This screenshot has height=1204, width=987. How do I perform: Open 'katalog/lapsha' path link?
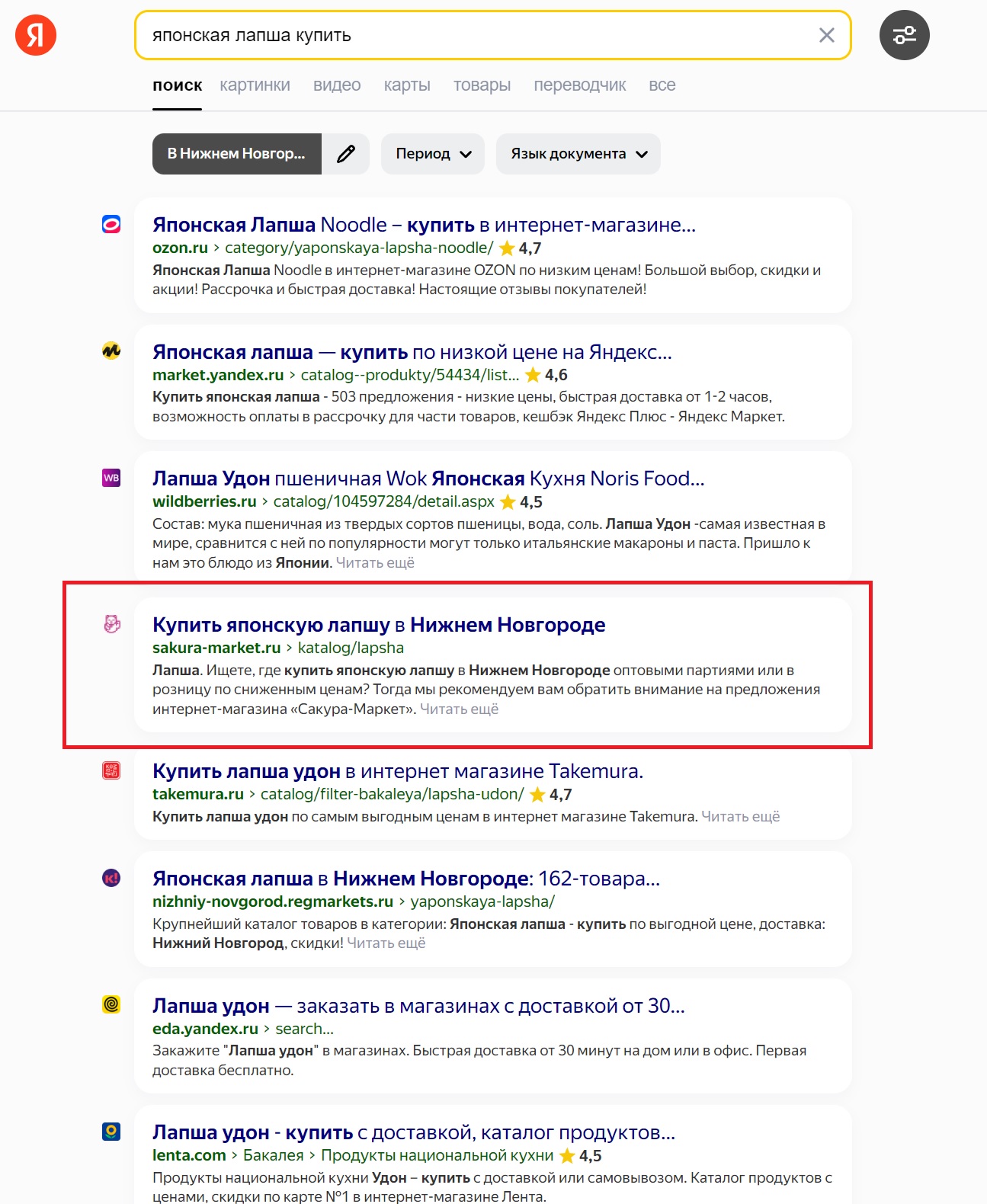pyautogui.click(x=351, y=648)
